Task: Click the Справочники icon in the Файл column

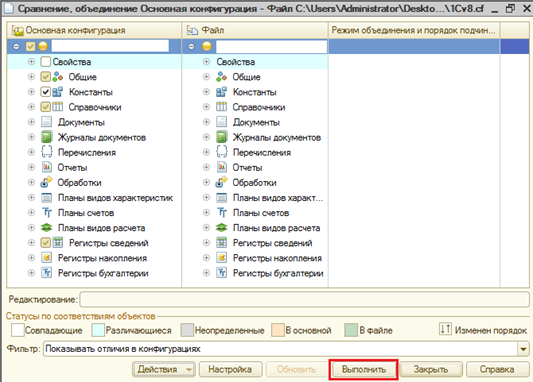Action: (x=221, y=107)
